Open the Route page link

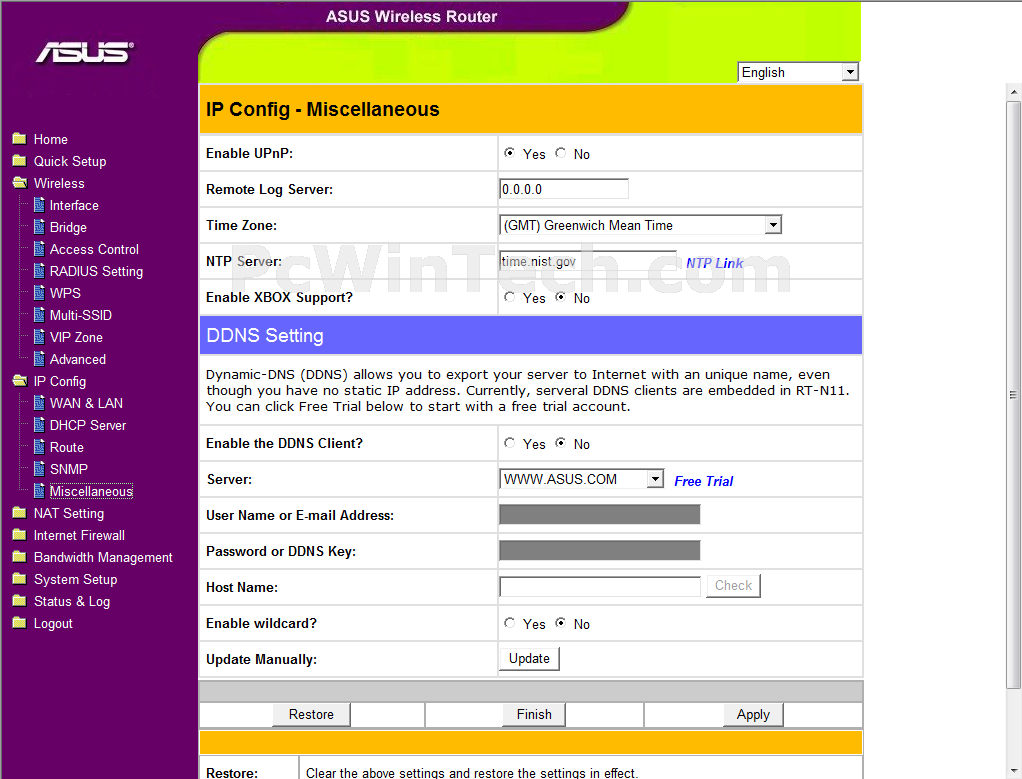pos(66,447)
